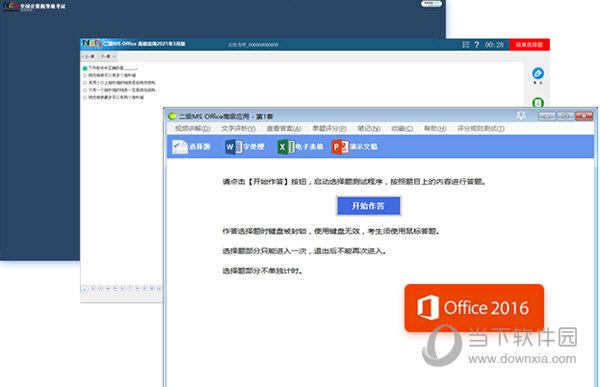Click the red 结束选择题 button
This screenshot has width=600, height=387.
[529, 44]
